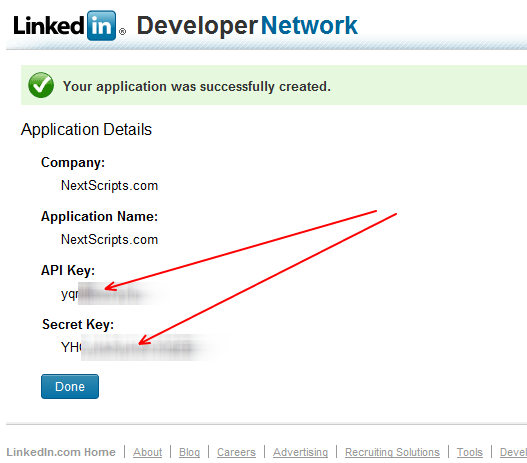Open the Careers footer link
Viewport: 527px width, 463px height.
coord(236,452)
